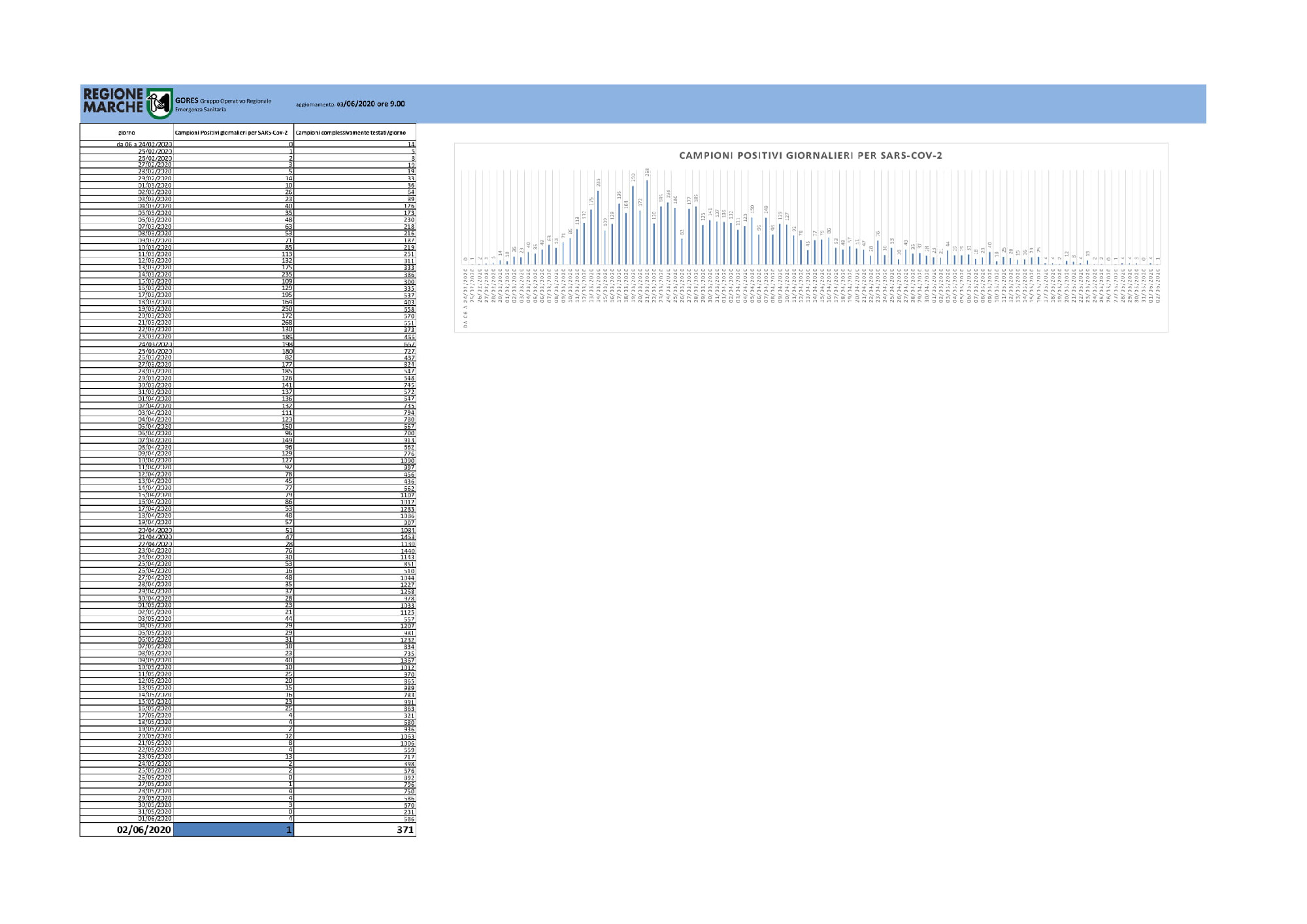
Task: Click tested count 231 in 31/05/2020 row
Action: (x=409, y=812)
